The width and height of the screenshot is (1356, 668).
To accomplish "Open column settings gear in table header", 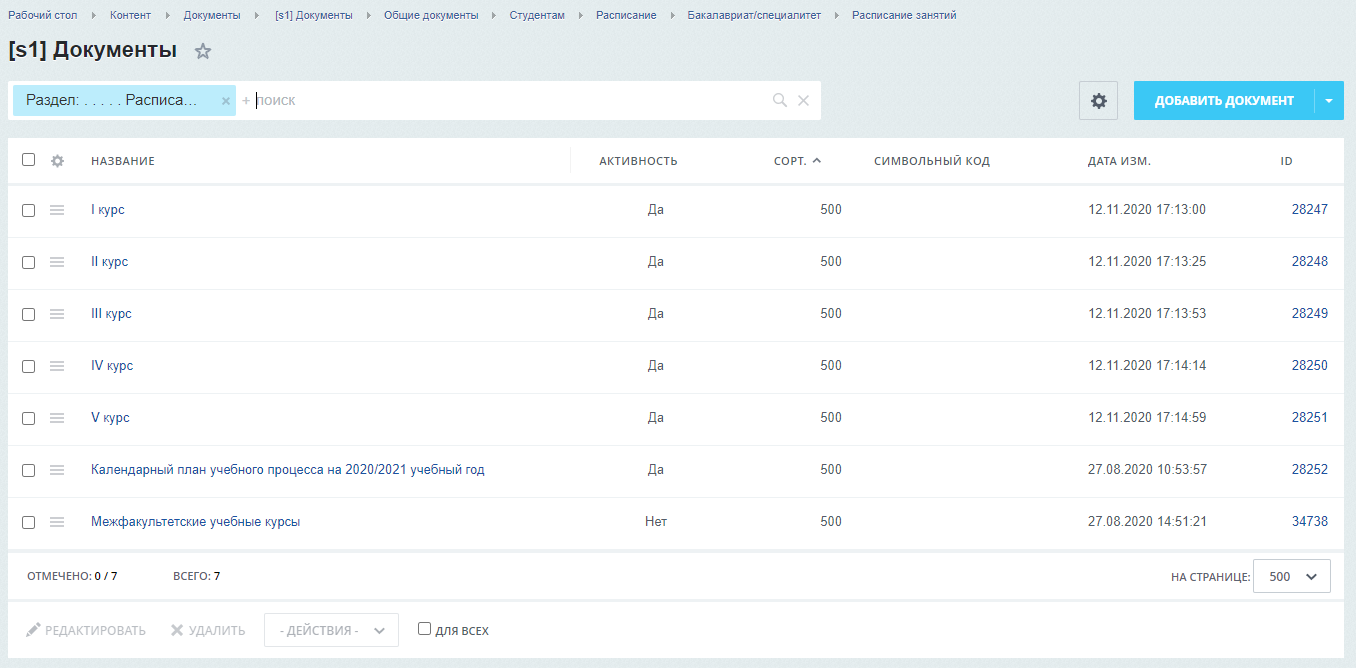I will click(57, 161).
